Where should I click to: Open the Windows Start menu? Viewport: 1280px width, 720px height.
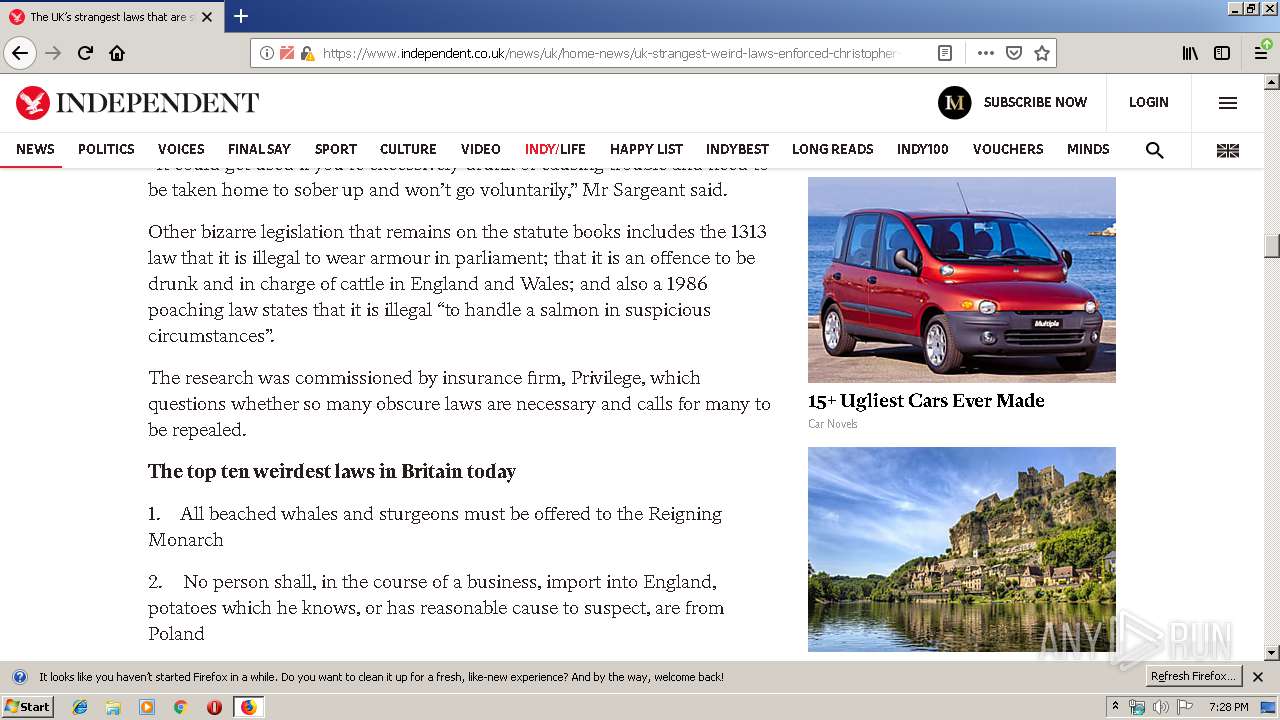28,707
